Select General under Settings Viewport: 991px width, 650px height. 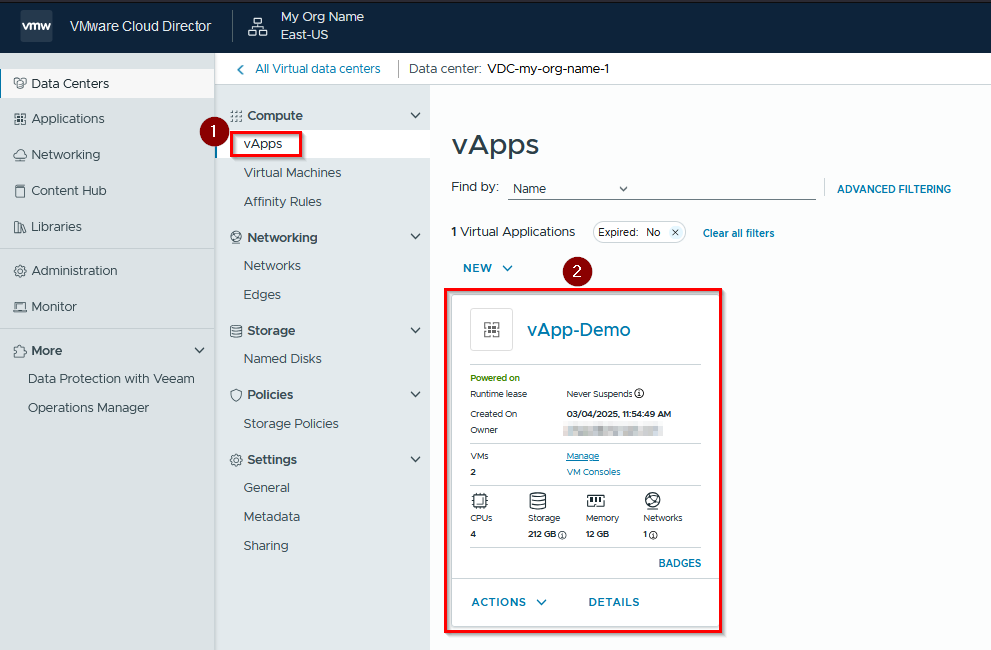[266, 488]
